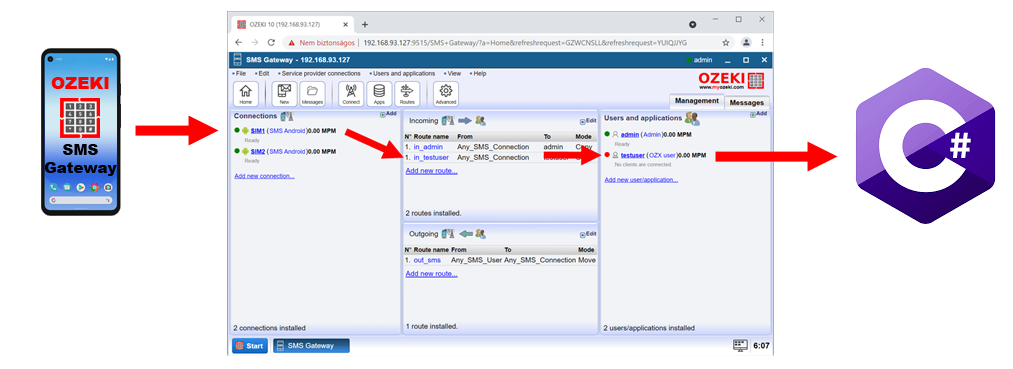
Task: Click the New message toolbar icon
Action: point(284,94)
